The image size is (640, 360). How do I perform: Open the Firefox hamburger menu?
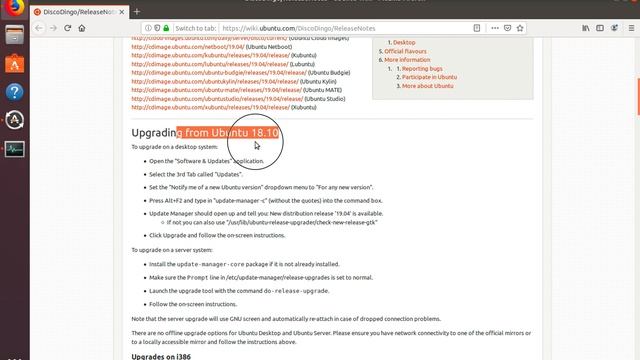(x=631, y=28)
